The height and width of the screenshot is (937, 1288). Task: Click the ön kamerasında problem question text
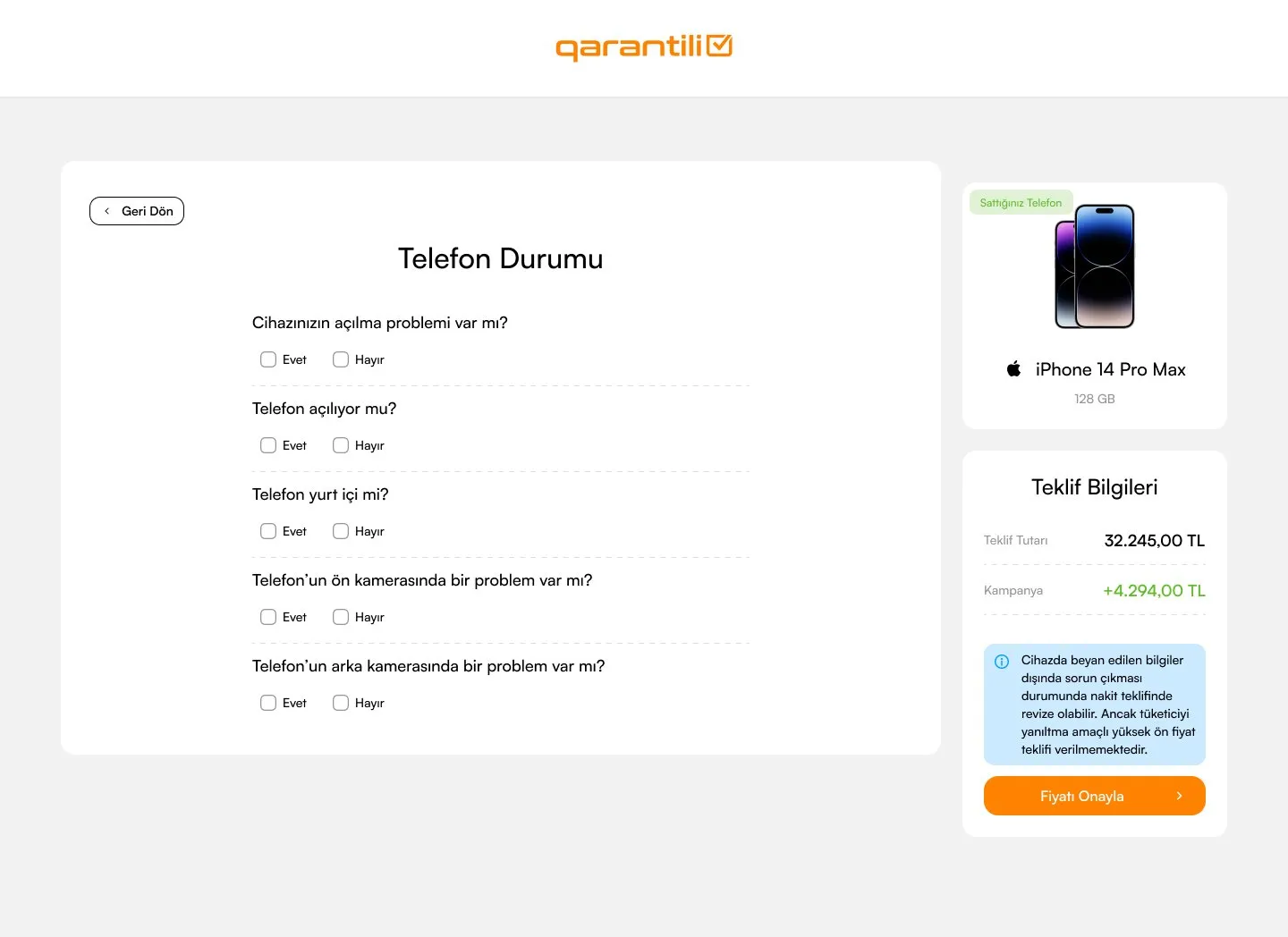click(x=422, y=580)
